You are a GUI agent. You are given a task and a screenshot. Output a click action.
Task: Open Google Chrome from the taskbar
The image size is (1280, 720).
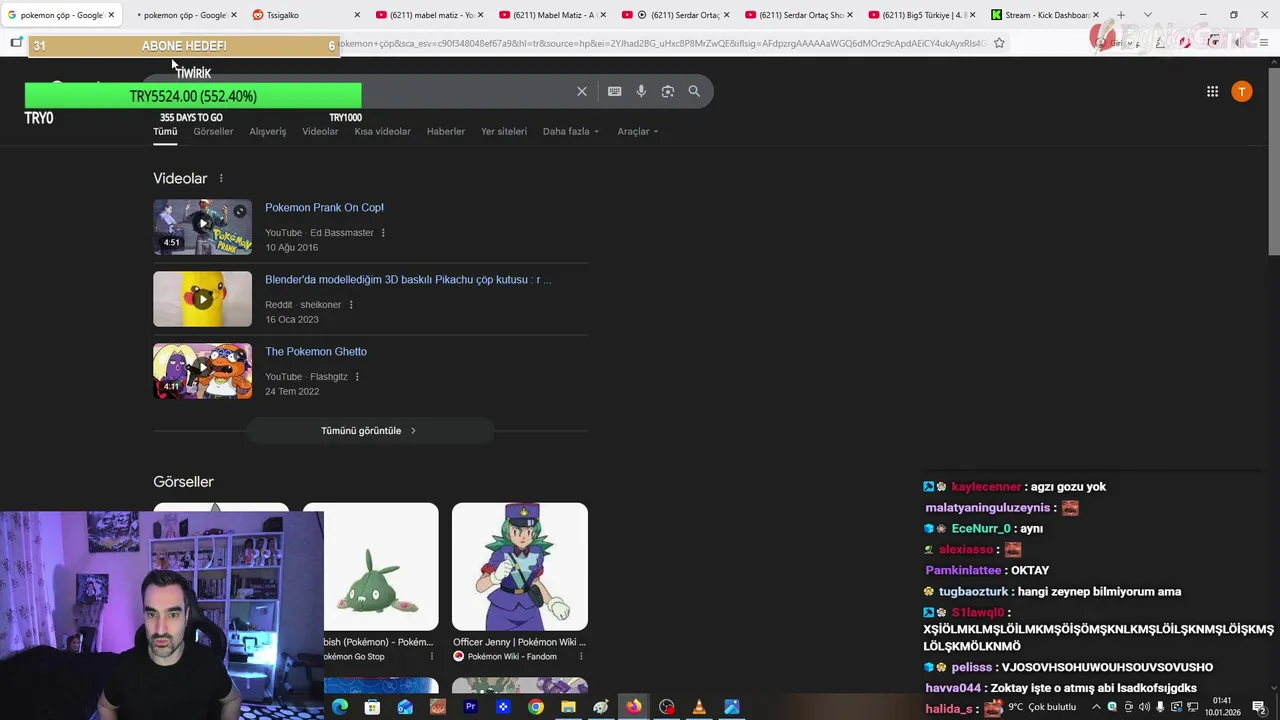click(x=536, y=707)
